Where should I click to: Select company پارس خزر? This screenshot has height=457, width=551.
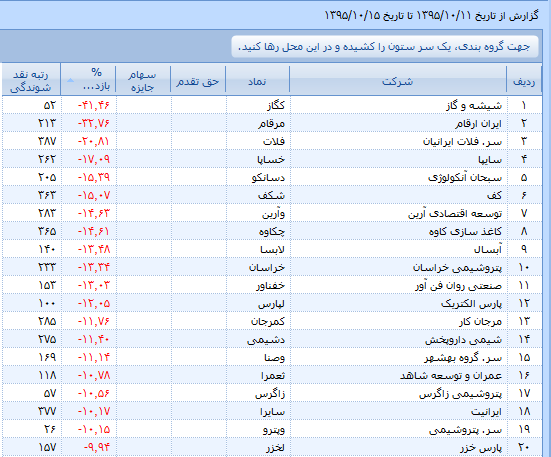tap(481, 448)
